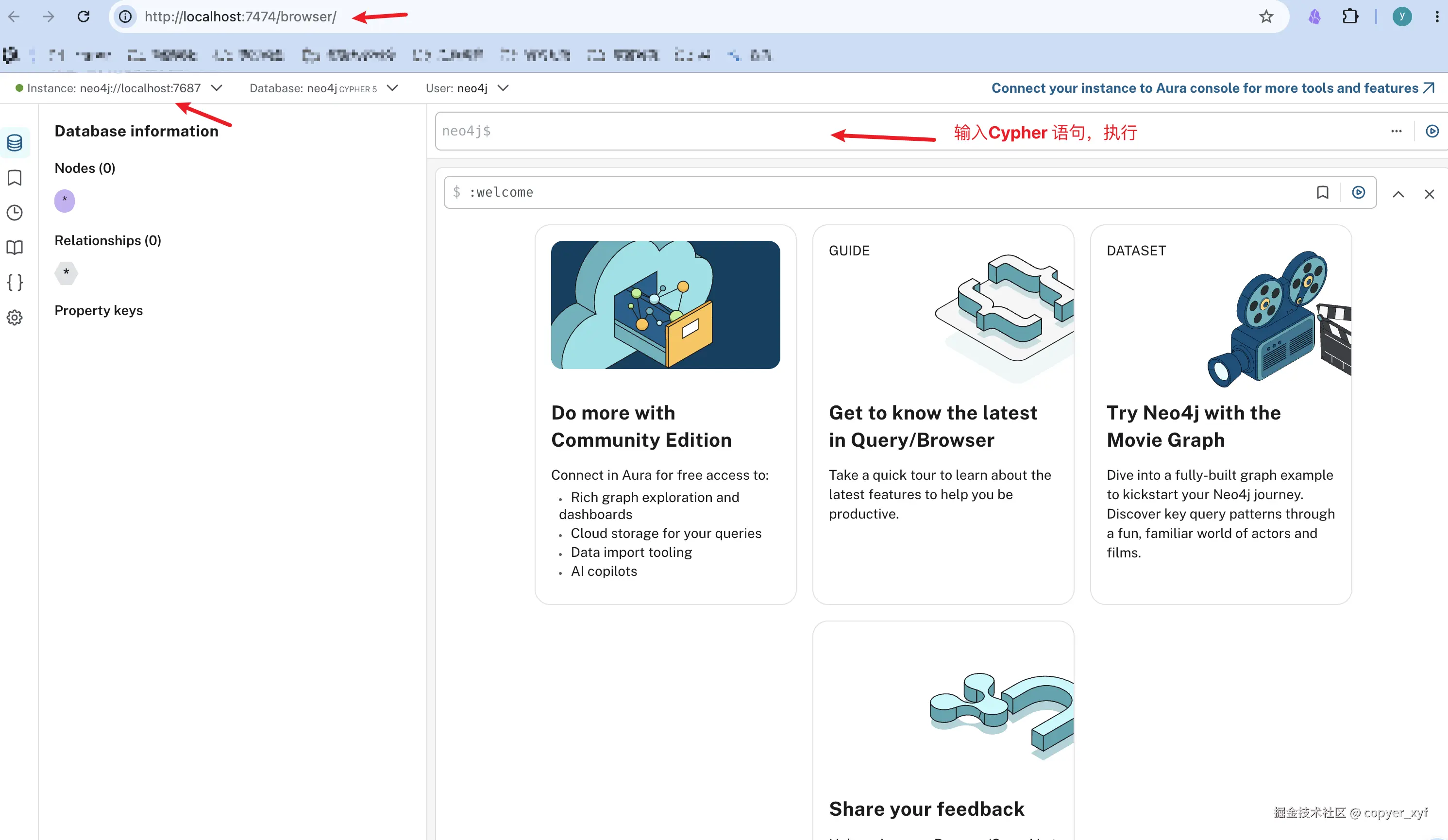The width and height of the screenshot is (1448, 840).
Task: Open the Connect your instance to Aura console link
Action: [x=1213, y=88]
